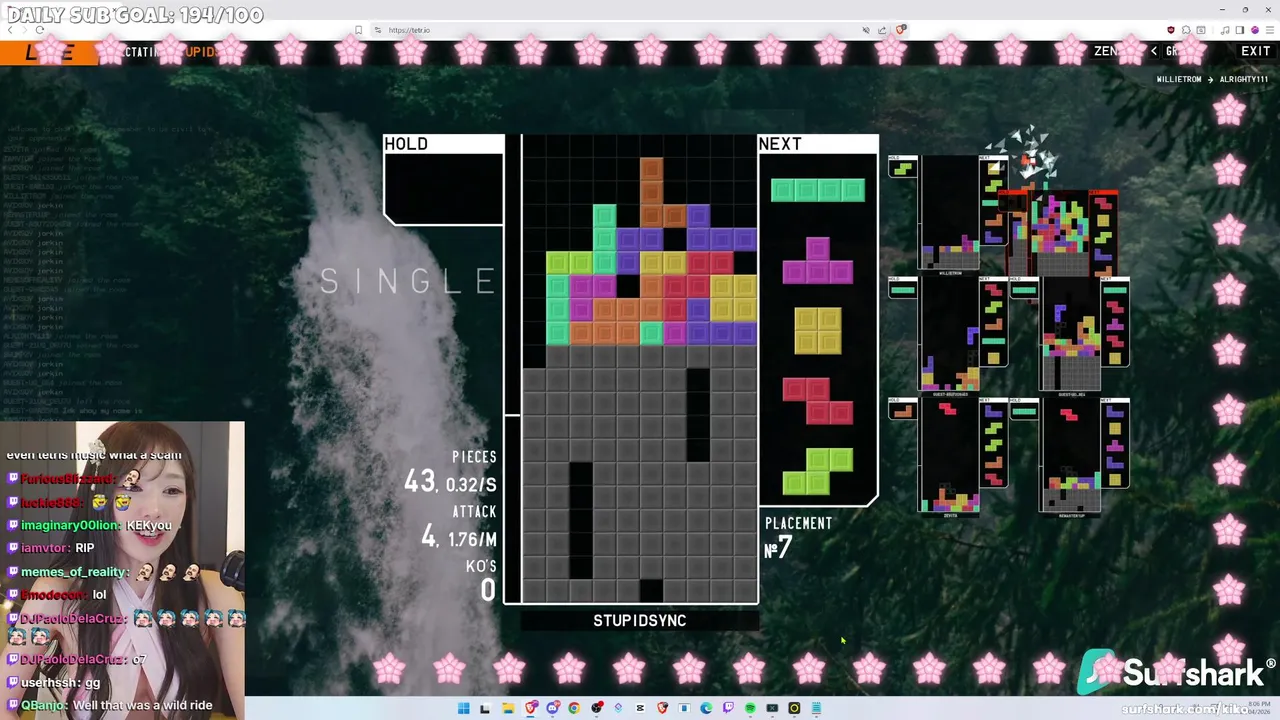Open Notepad from the taskbar

point(816,708)
